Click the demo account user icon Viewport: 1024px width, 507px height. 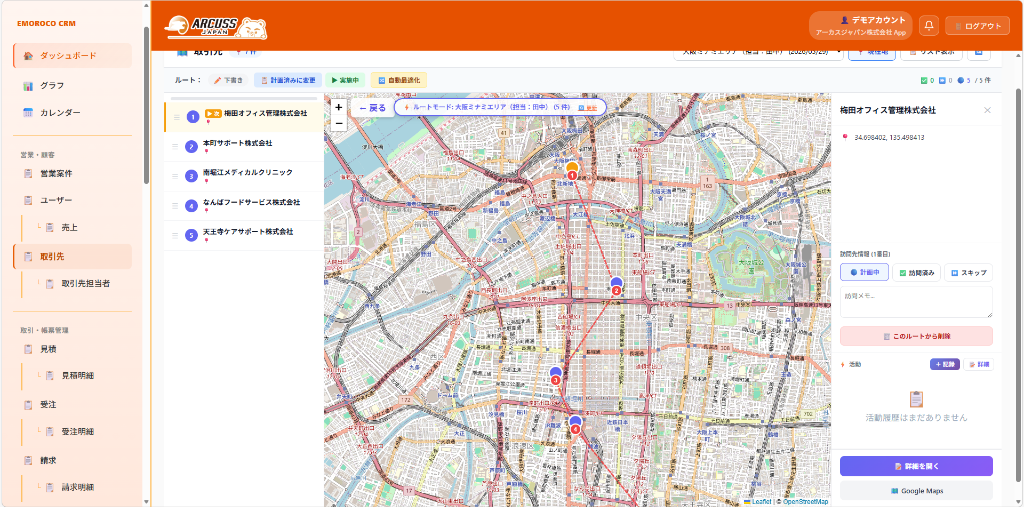[844, 20]
